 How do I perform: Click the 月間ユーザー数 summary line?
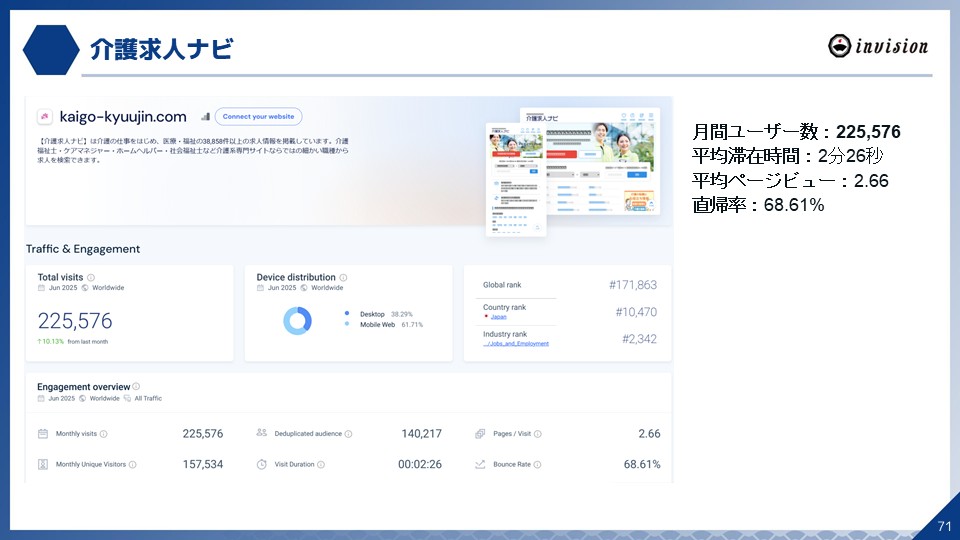point(796,132)
